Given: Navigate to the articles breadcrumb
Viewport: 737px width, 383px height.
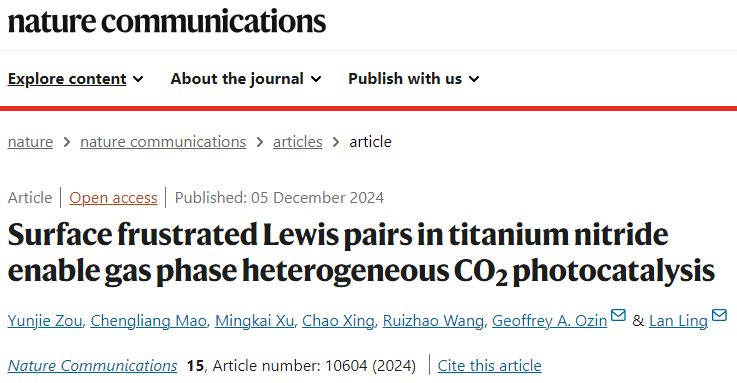Looking at the screenshot, I should (298, 141).
